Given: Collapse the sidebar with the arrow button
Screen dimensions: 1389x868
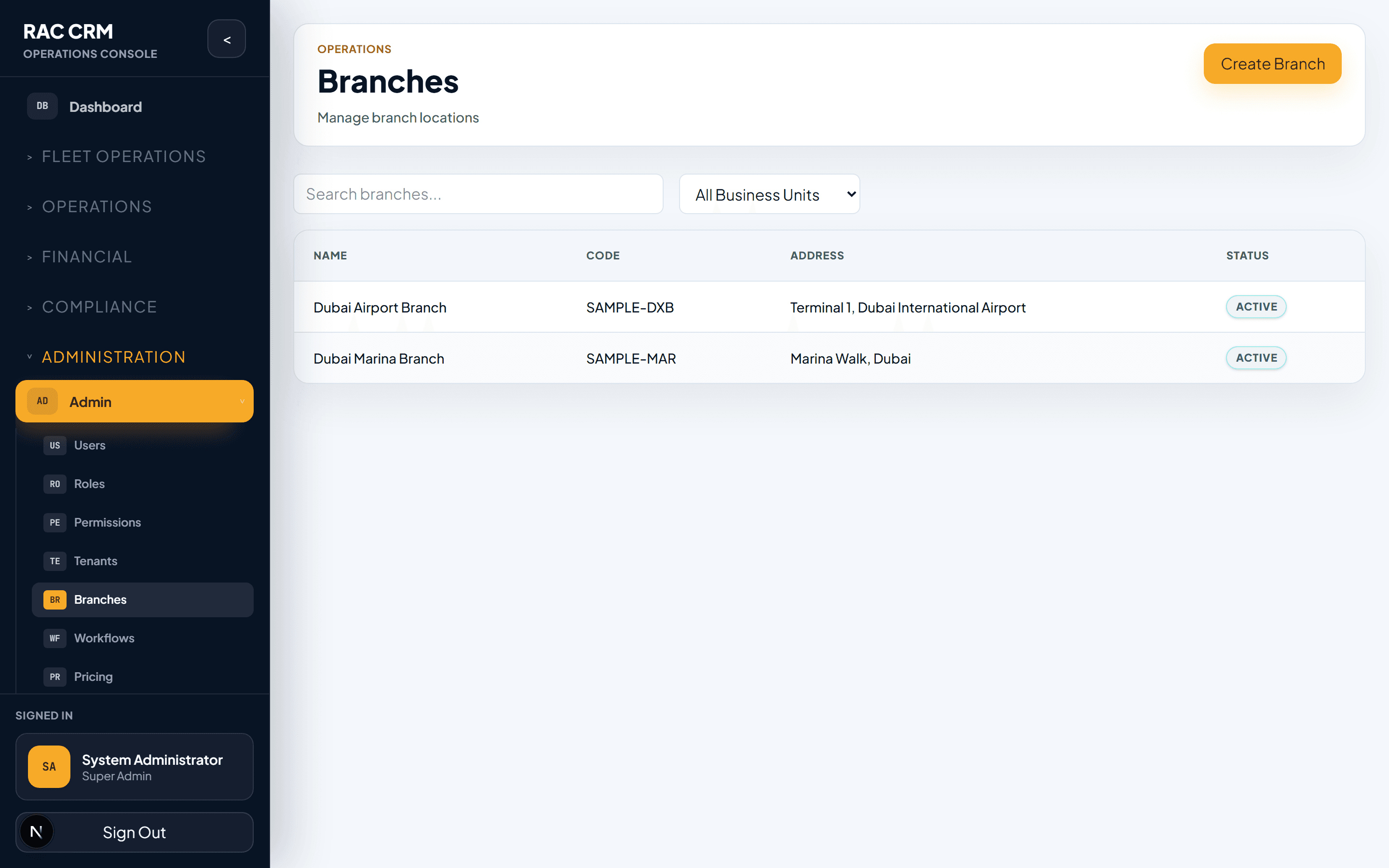Looking at the screenshot, I should tap(227, 39).
